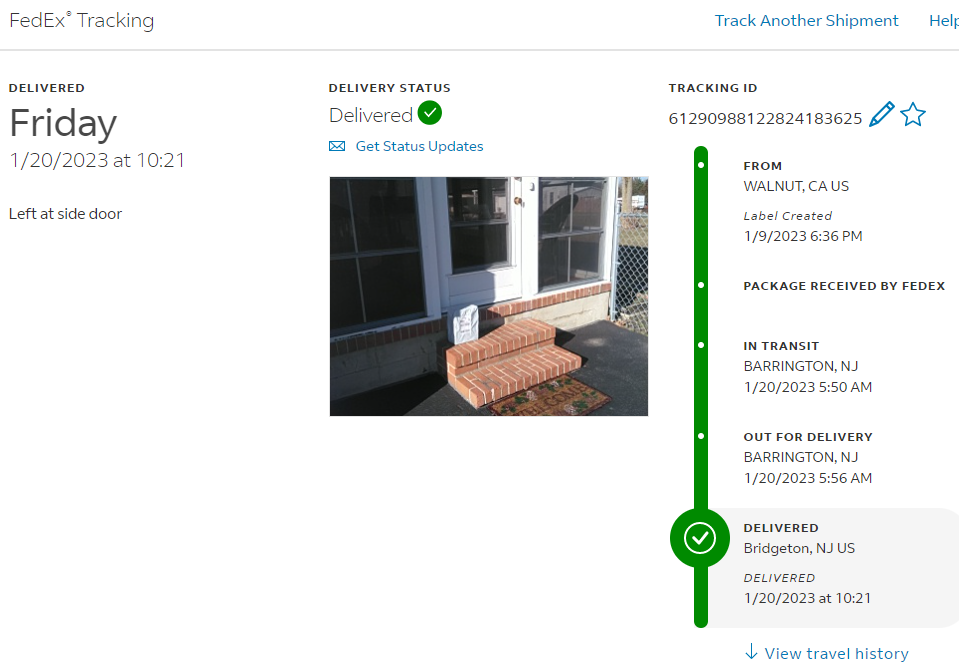Viewport: 959px width, 672px height.
Task: Click the Package Received timeline dot
Action: tap(701, 285)
